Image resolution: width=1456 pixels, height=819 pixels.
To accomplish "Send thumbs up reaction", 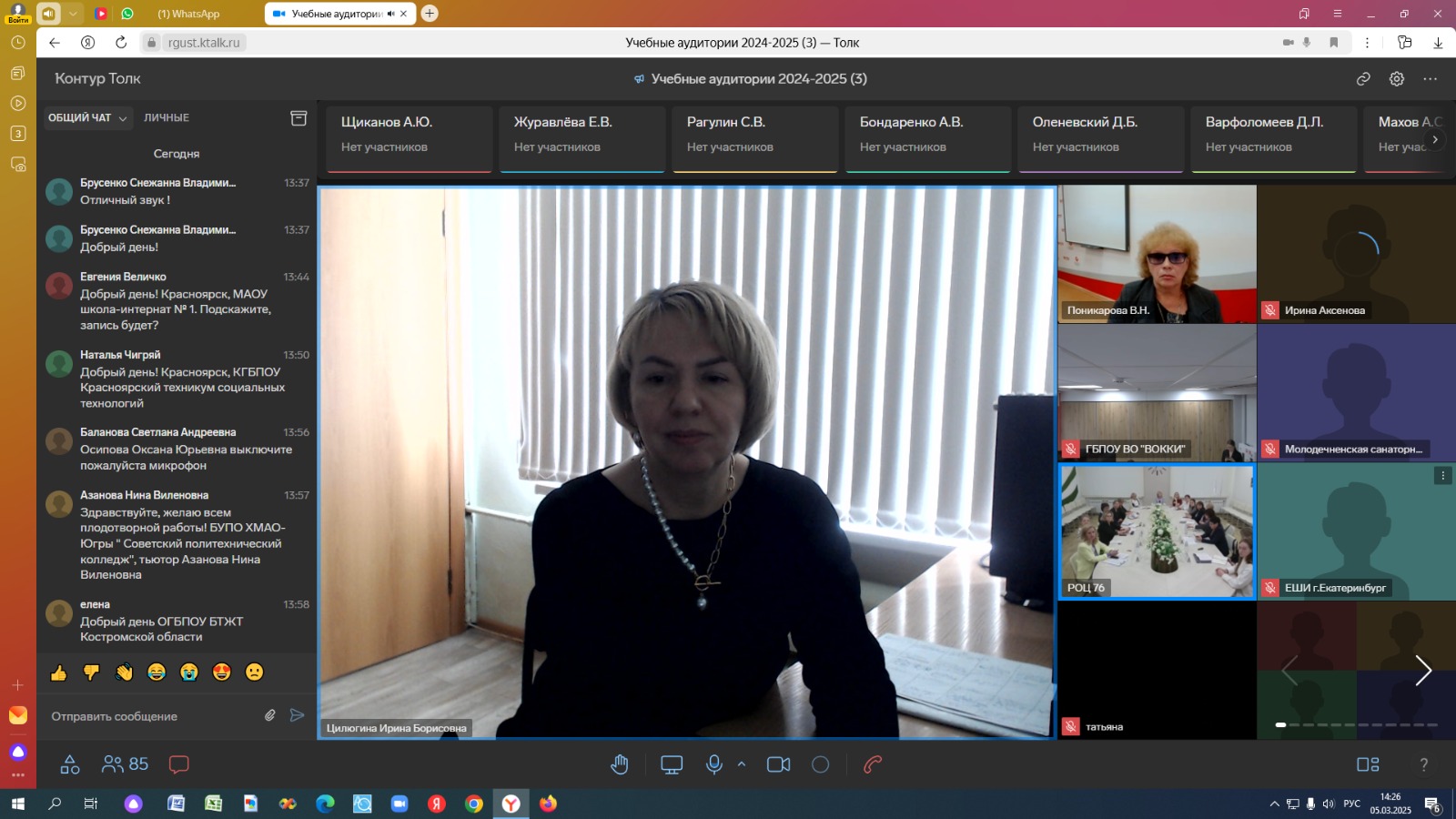I will tap(59, 672).
